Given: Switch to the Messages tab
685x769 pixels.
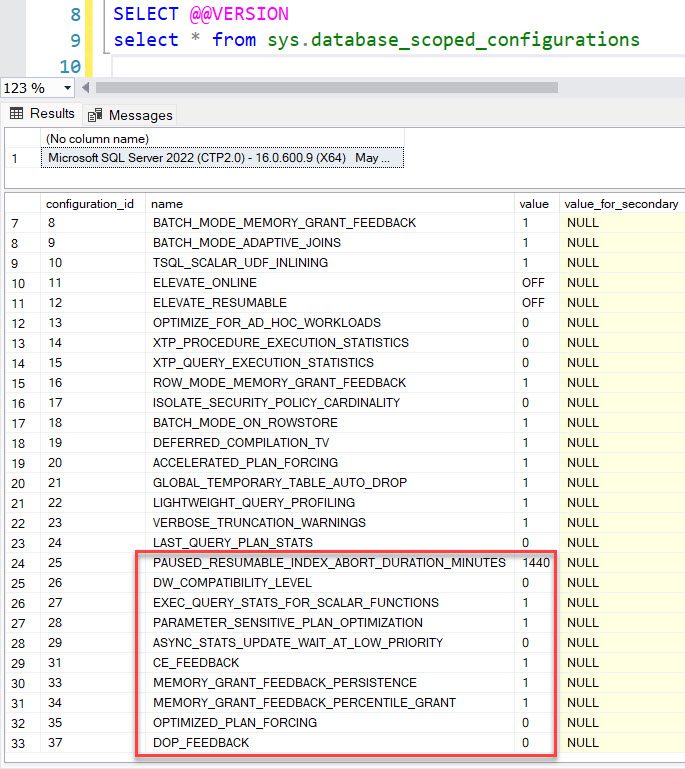Looking at the screenshot, I should tap(130, 115).
